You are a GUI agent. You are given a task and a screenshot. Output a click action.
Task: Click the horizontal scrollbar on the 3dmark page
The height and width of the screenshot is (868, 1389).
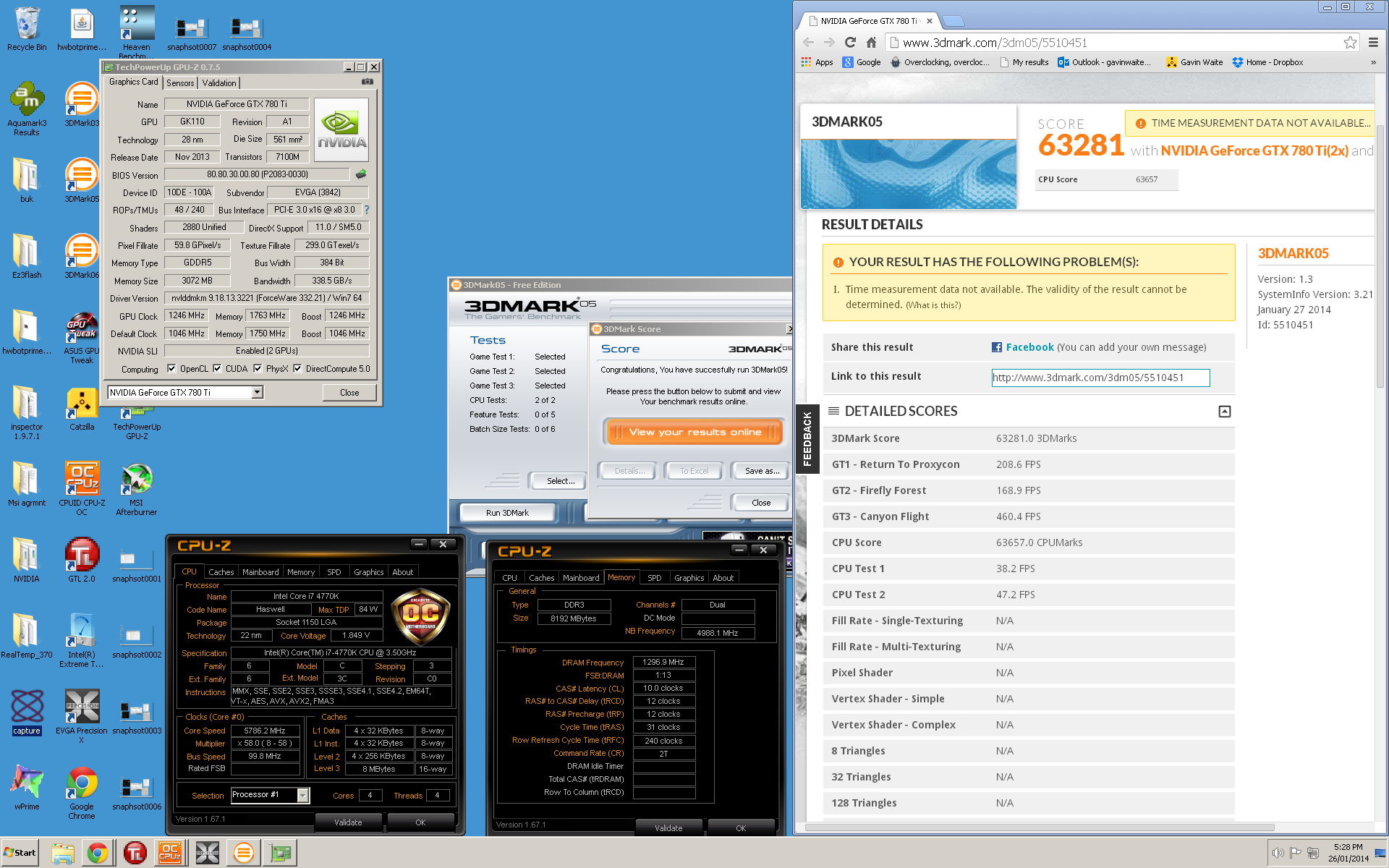[x=1039, y=827]
